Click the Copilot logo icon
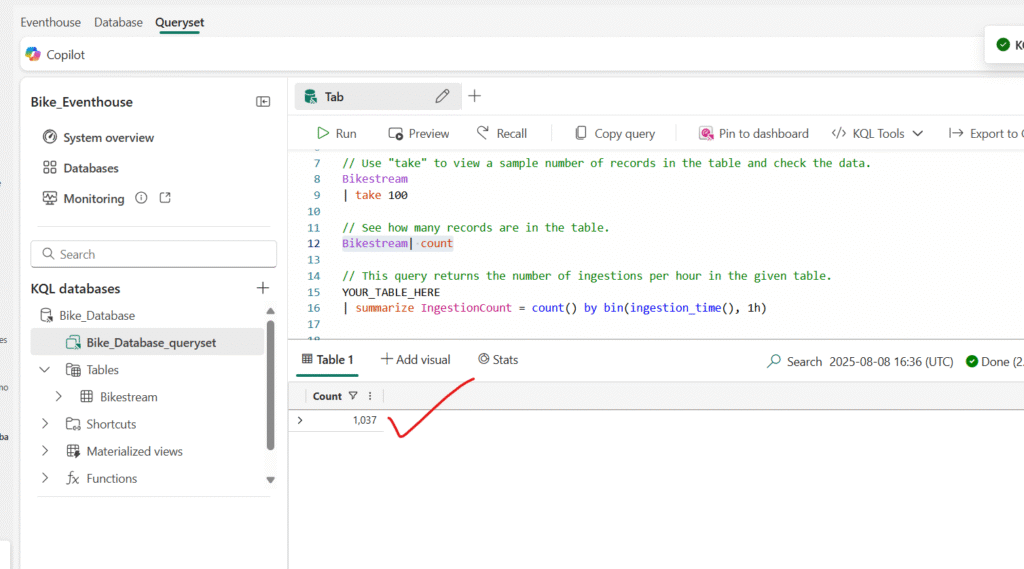 [x=33, y=54]
